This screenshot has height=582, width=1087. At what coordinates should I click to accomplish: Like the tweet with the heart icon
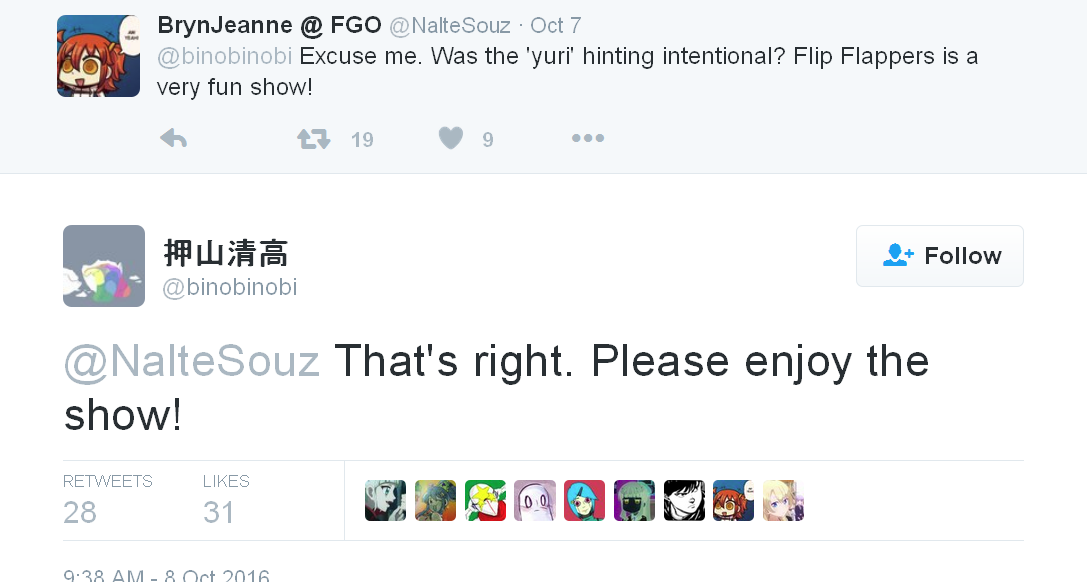[x=451, y=139]
